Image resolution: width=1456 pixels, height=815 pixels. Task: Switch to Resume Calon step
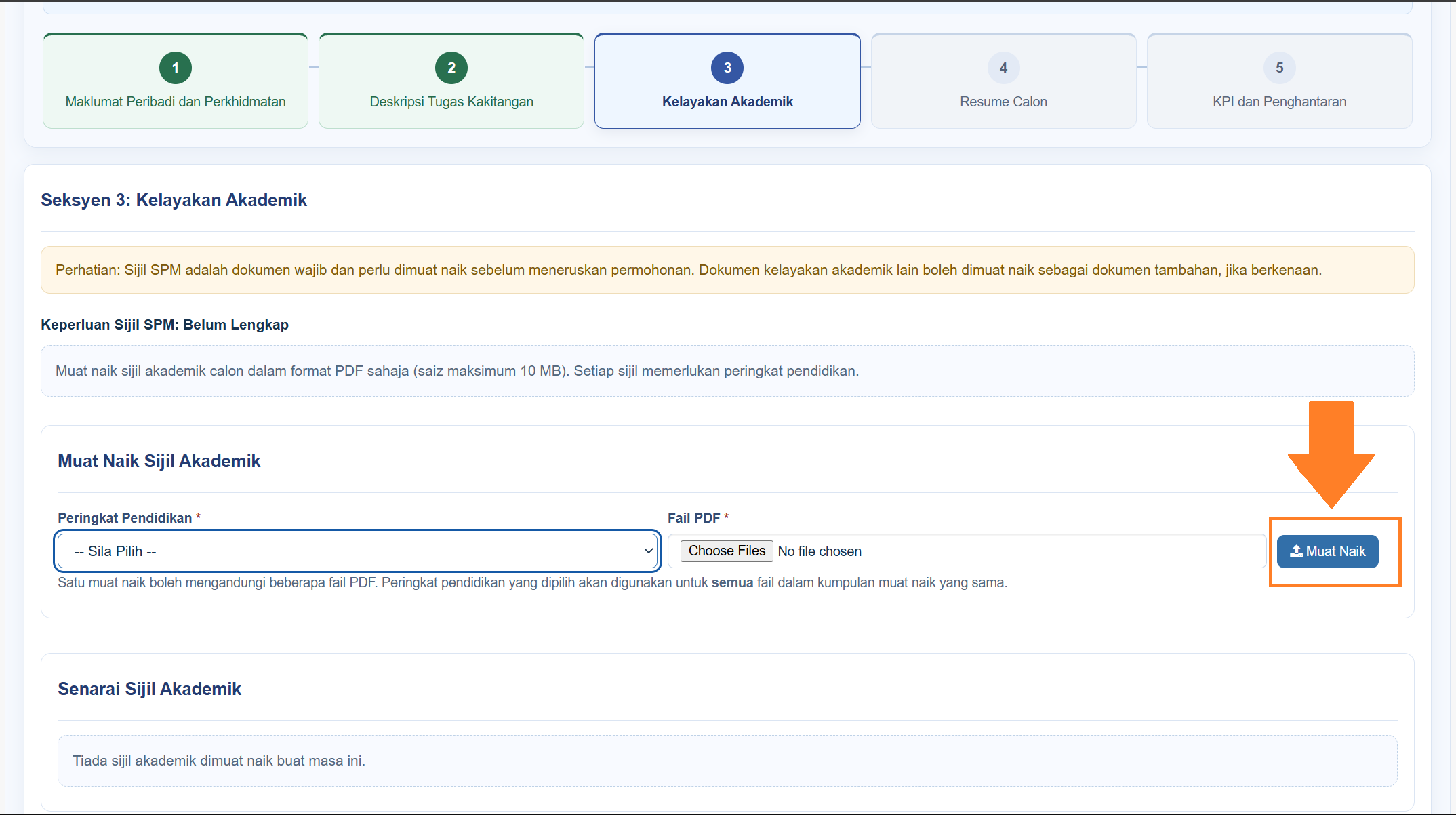coord(1003,81)
